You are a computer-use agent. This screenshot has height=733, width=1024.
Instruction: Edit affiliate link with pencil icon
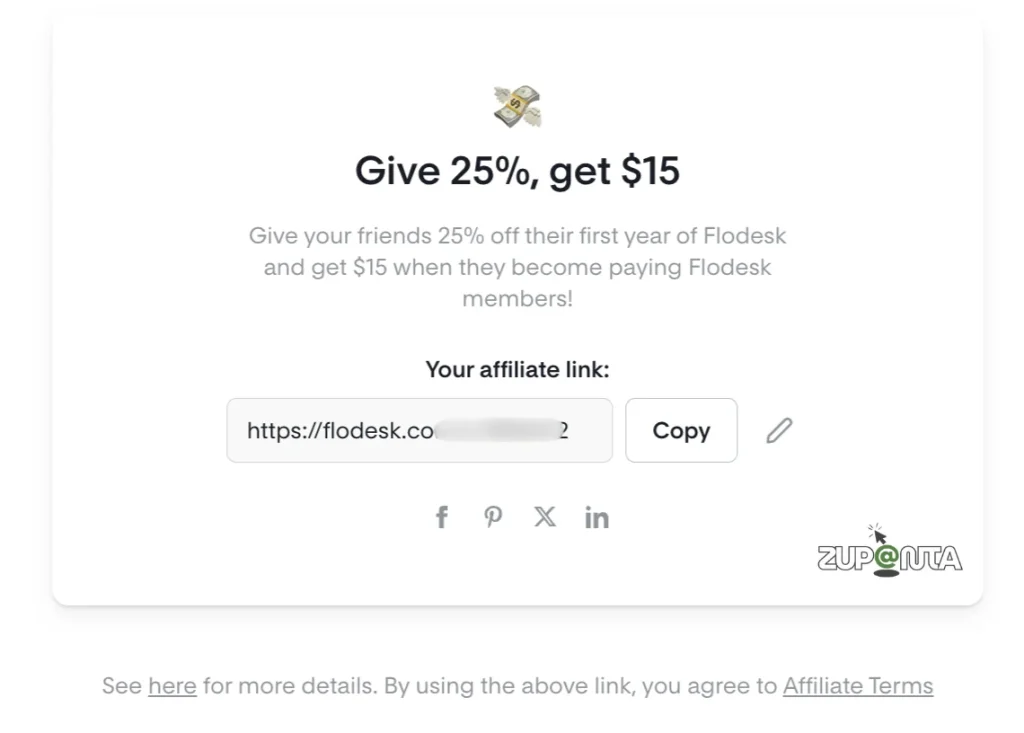779,431
